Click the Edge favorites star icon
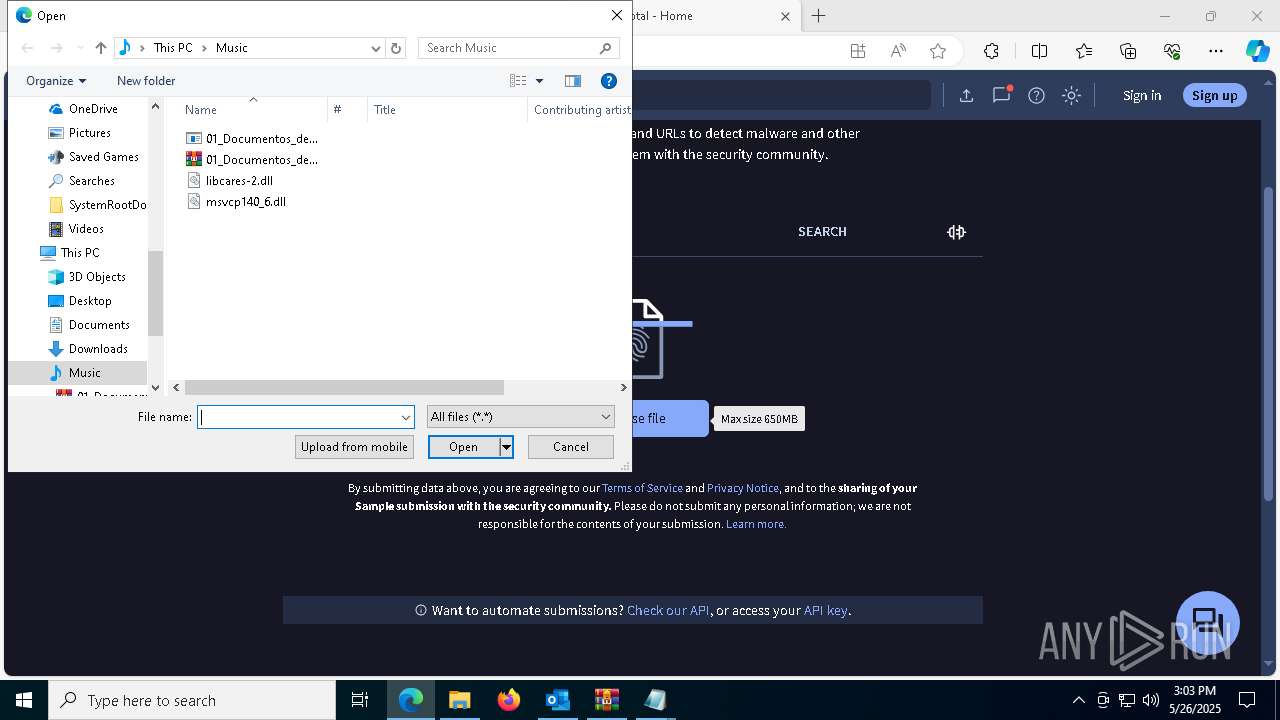The width and height of the screenshot is (1280, 720). pos(938,52)
